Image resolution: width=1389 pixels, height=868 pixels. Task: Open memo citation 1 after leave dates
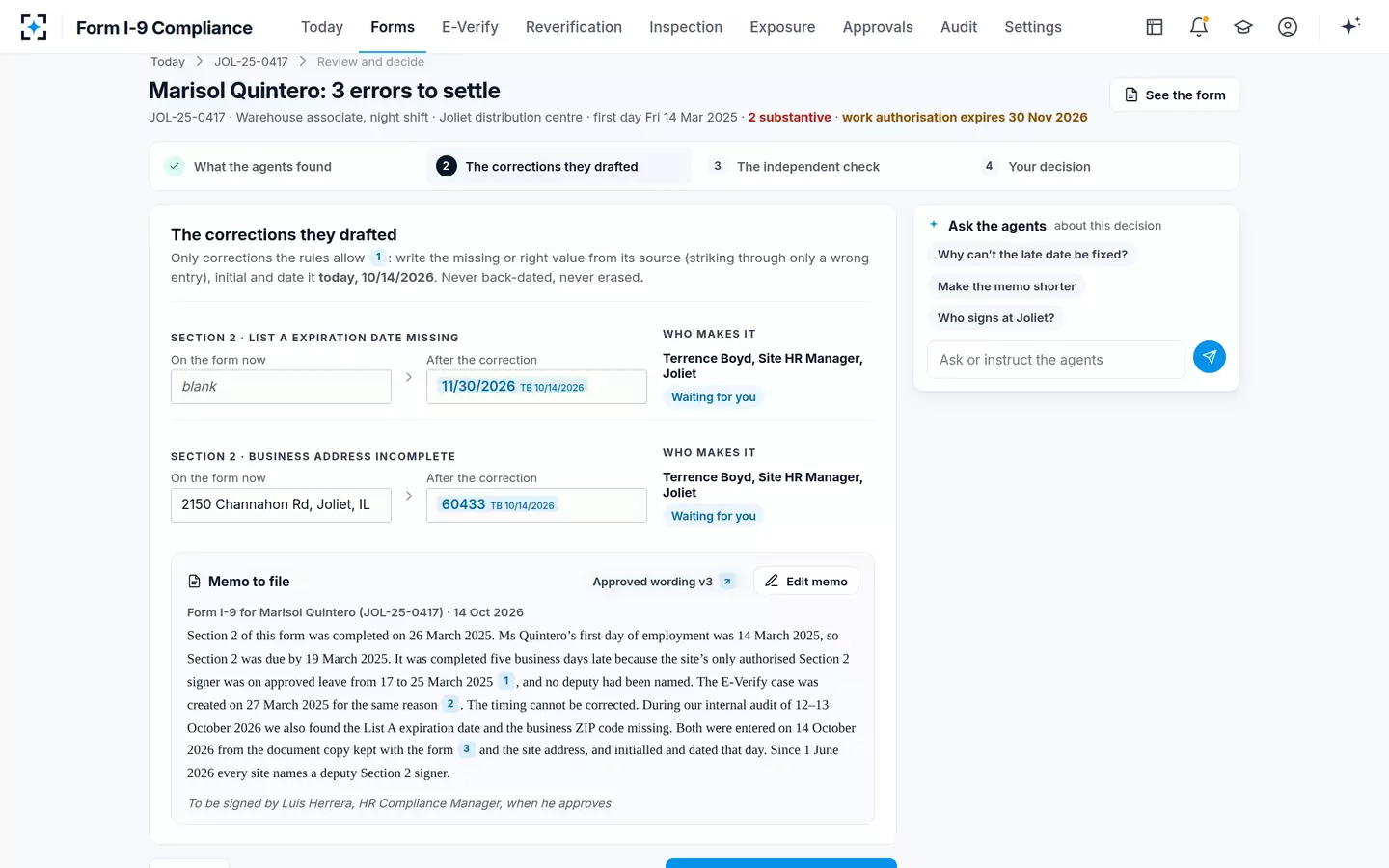coord(506,681)
